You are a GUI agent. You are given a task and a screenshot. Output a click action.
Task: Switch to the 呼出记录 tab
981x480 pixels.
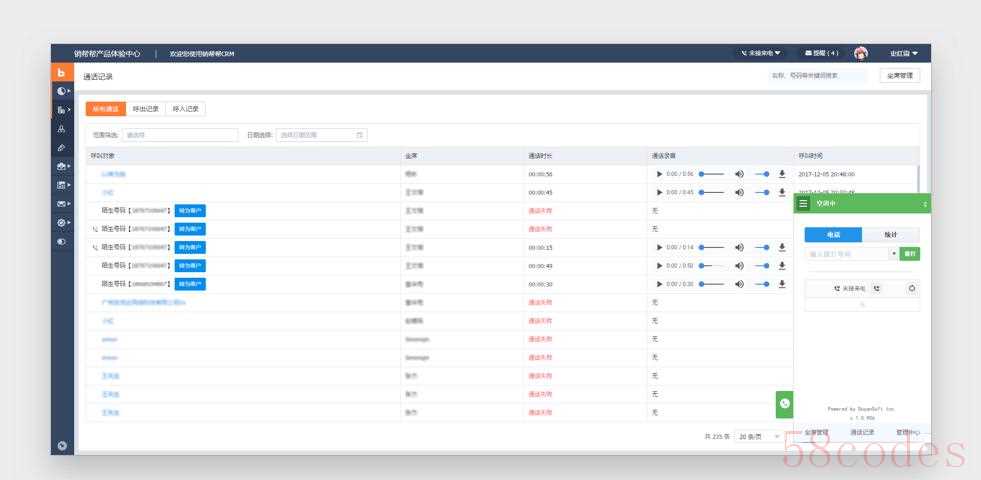(x=146, y=109)
